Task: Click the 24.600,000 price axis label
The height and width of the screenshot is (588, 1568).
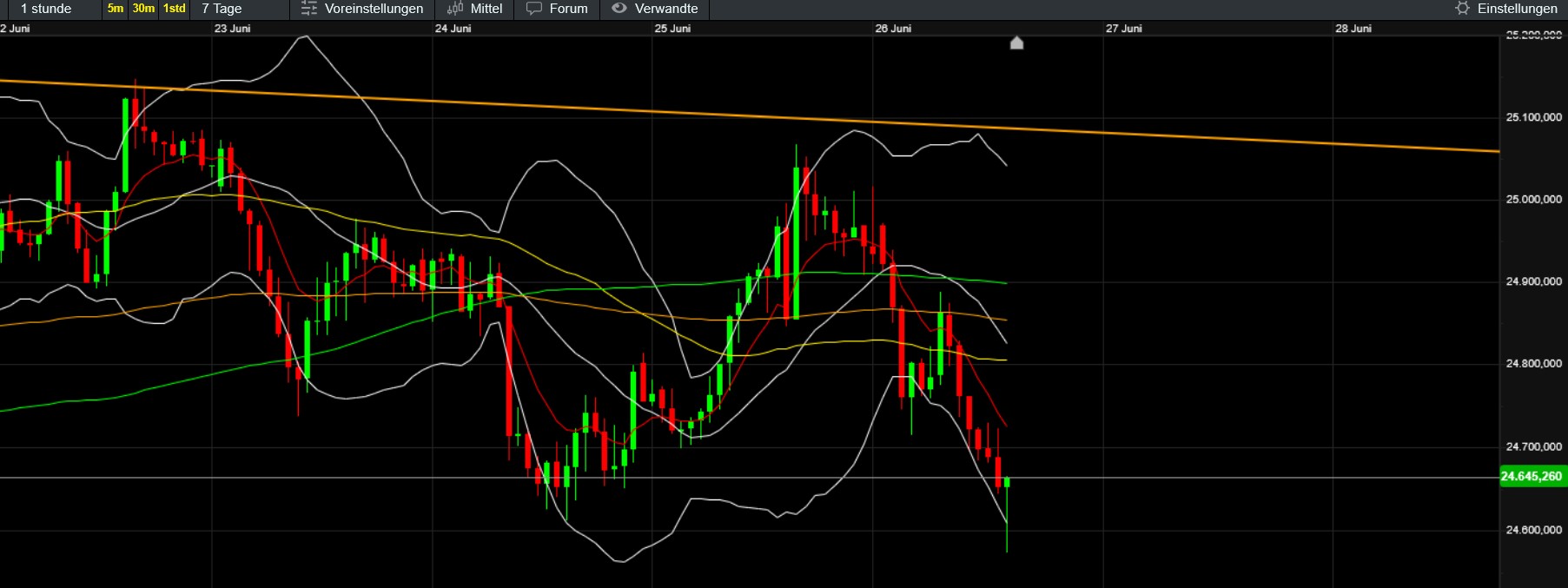Action: tap(1533, 530)
